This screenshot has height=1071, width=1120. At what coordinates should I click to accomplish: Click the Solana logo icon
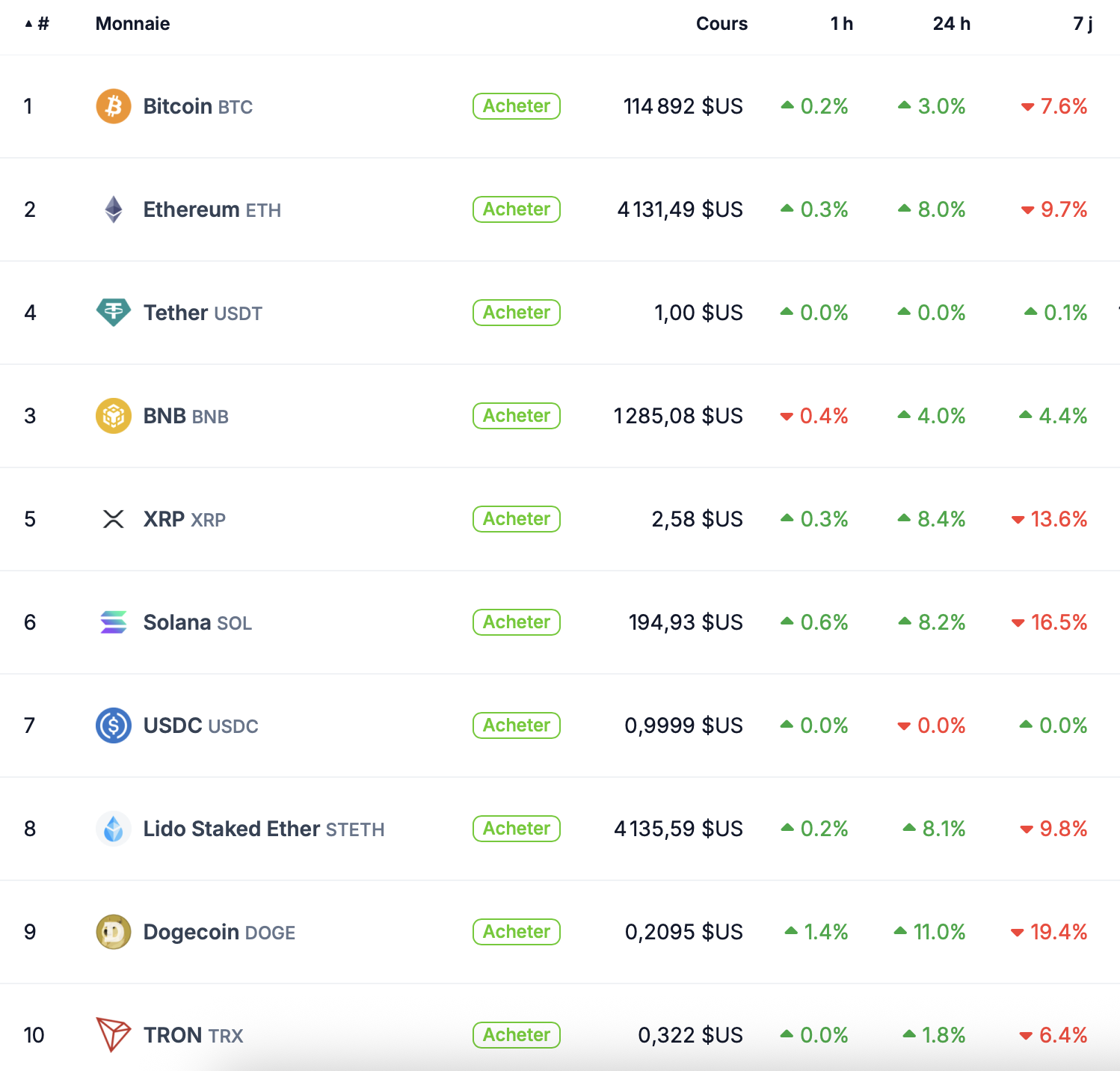[114, 622]
